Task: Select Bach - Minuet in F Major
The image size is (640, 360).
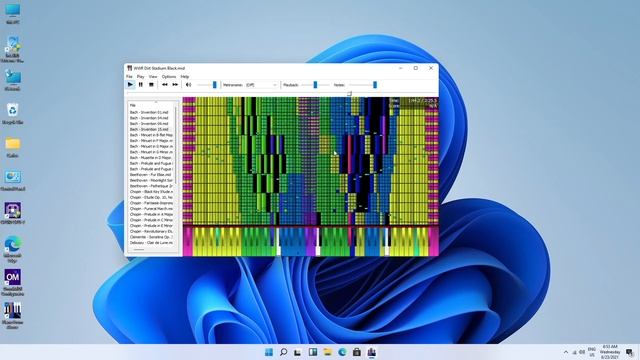Action: click(151, 140)
